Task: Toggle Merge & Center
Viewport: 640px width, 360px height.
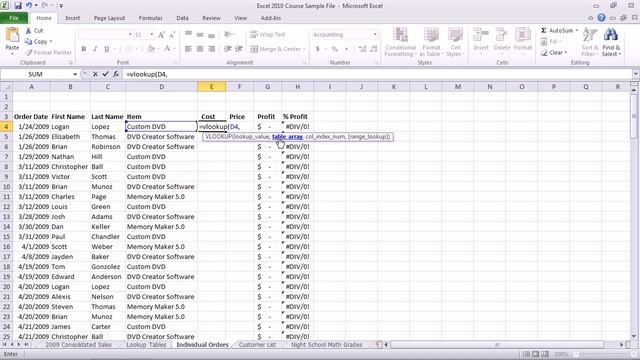Action: (x=276, y=49)
